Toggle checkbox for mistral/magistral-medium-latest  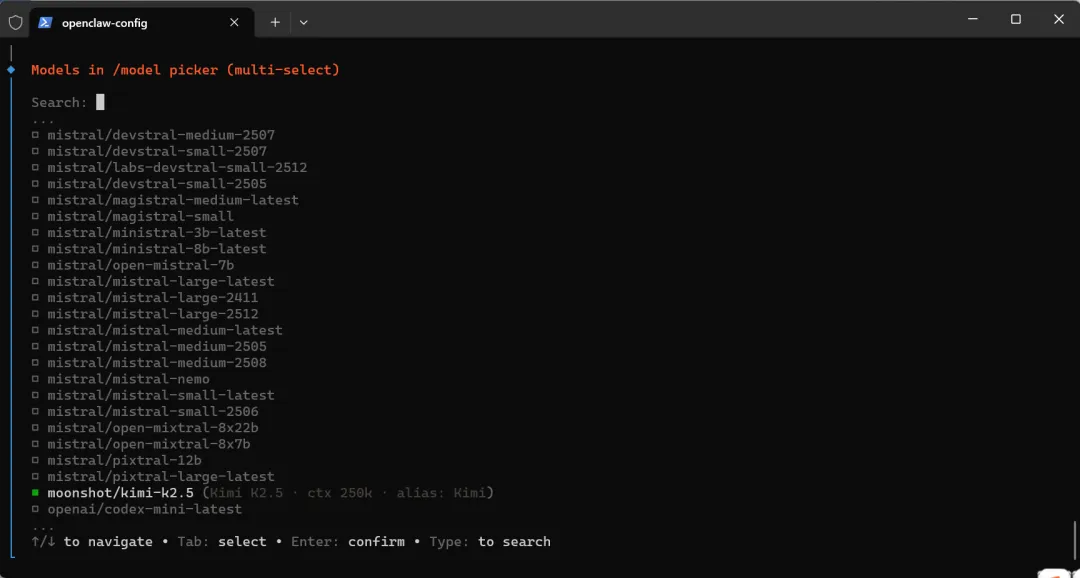(x=35, y=200)
